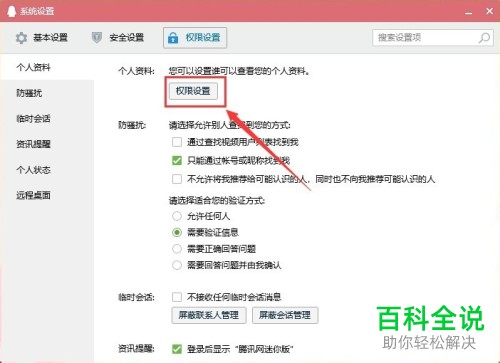Select 个人状态 sidebar item

[x=47, y=170]
